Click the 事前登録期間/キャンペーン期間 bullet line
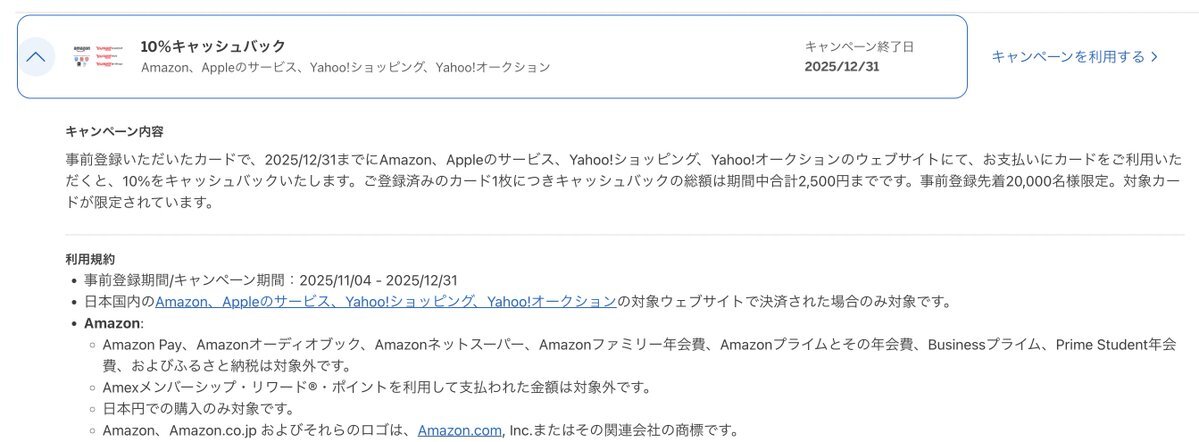 click(x=270, y=280)
